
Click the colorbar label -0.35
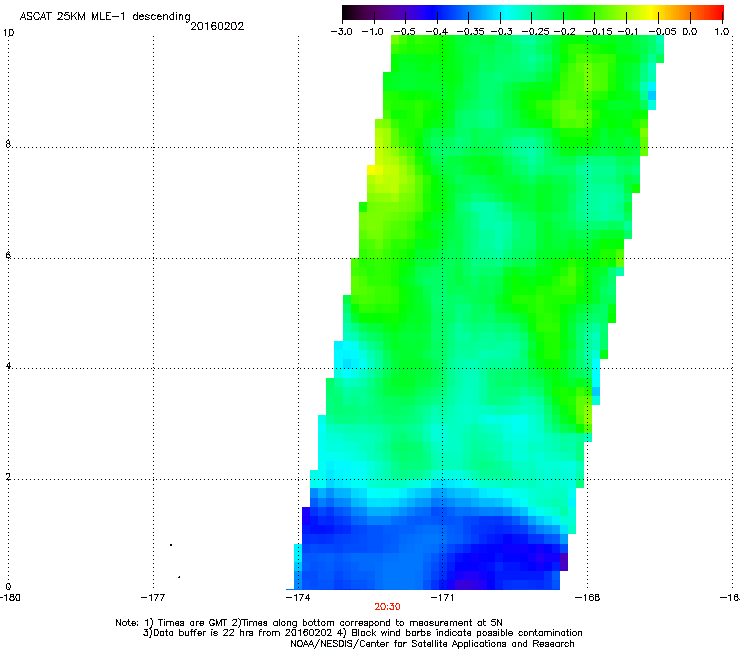(x=471, y=32)
